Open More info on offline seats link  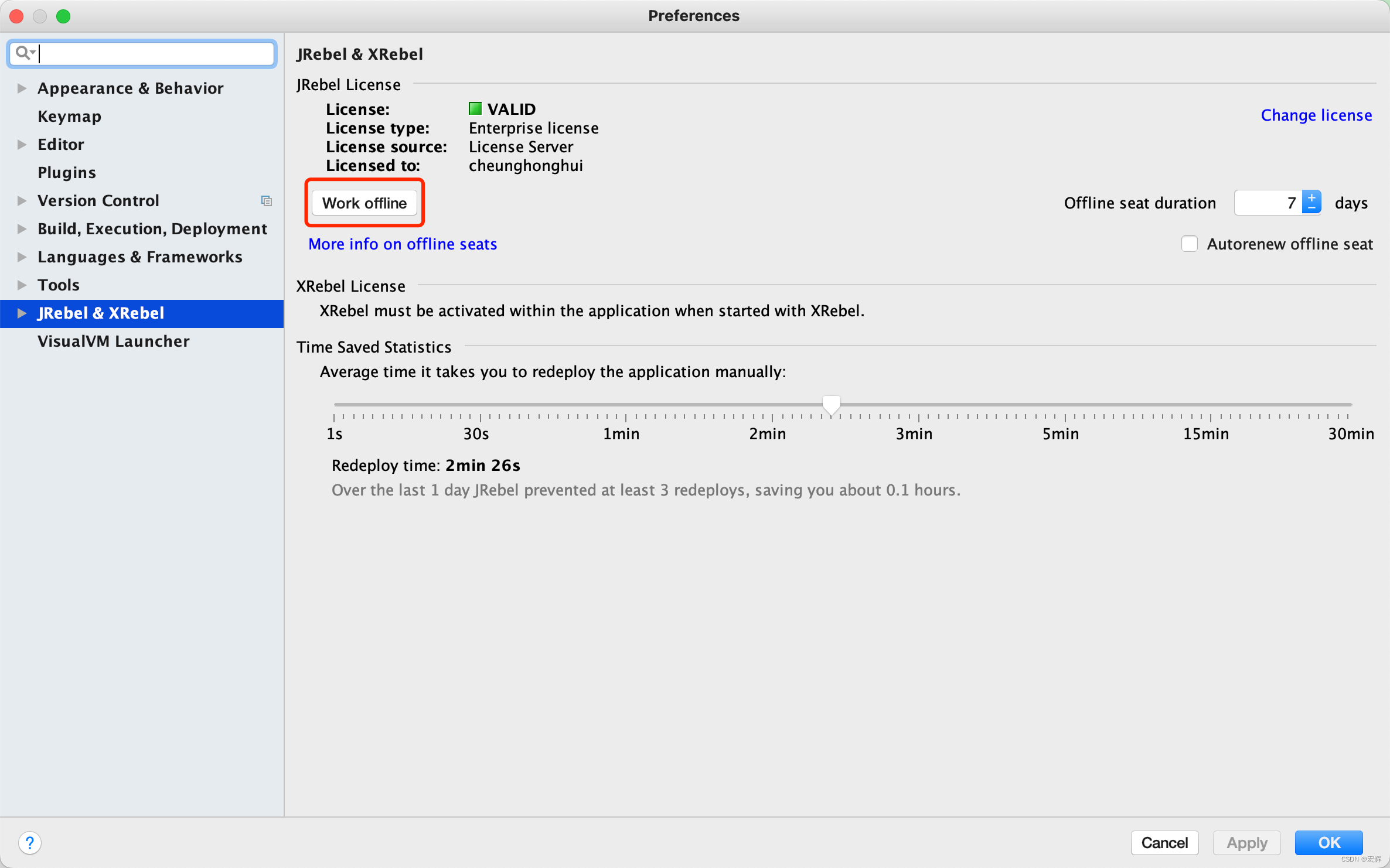coord(403,244)
